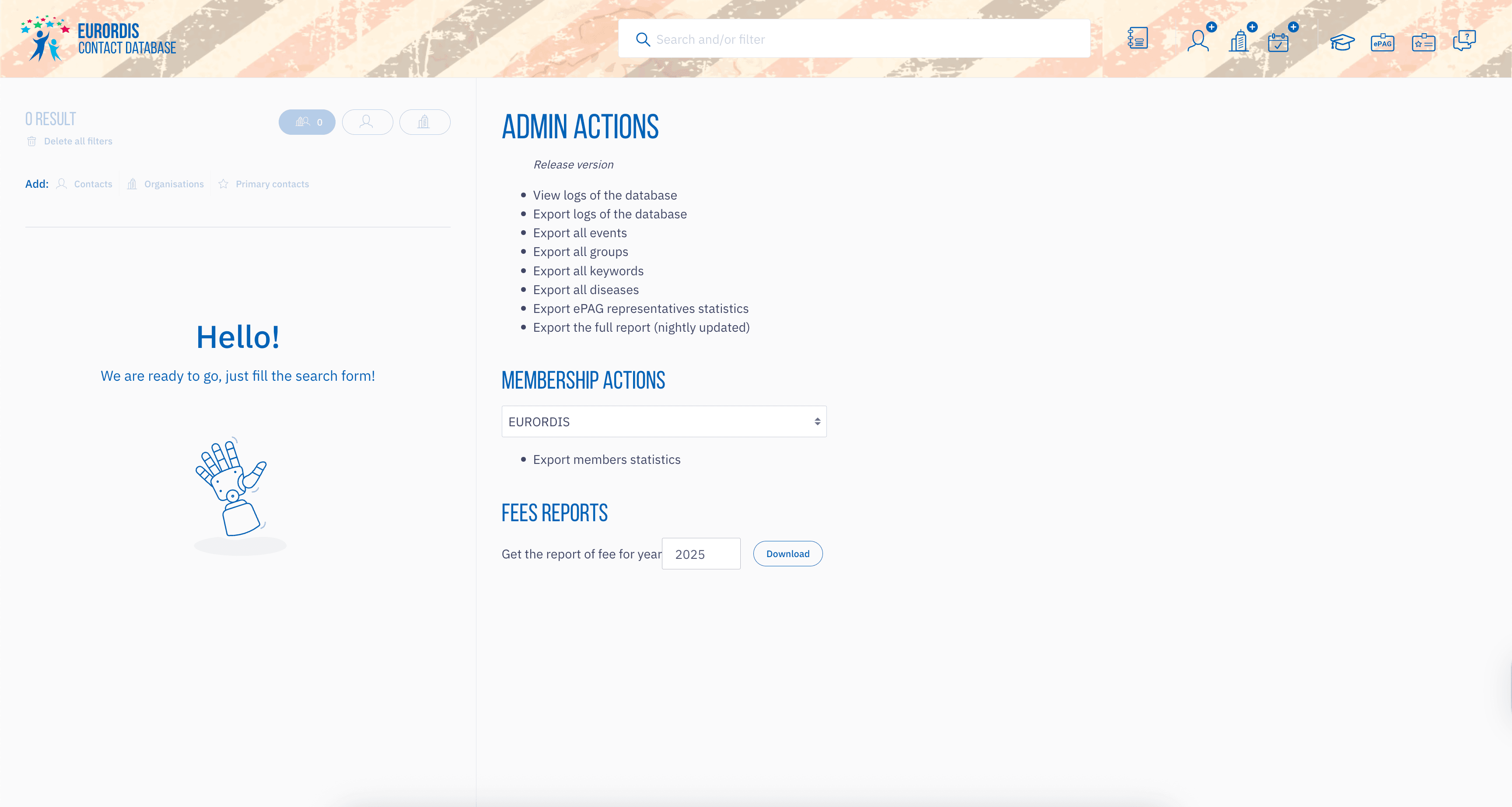Click the ePAG badge icon
Viewport: 1512px width, 807px height.
point(1382,43)
